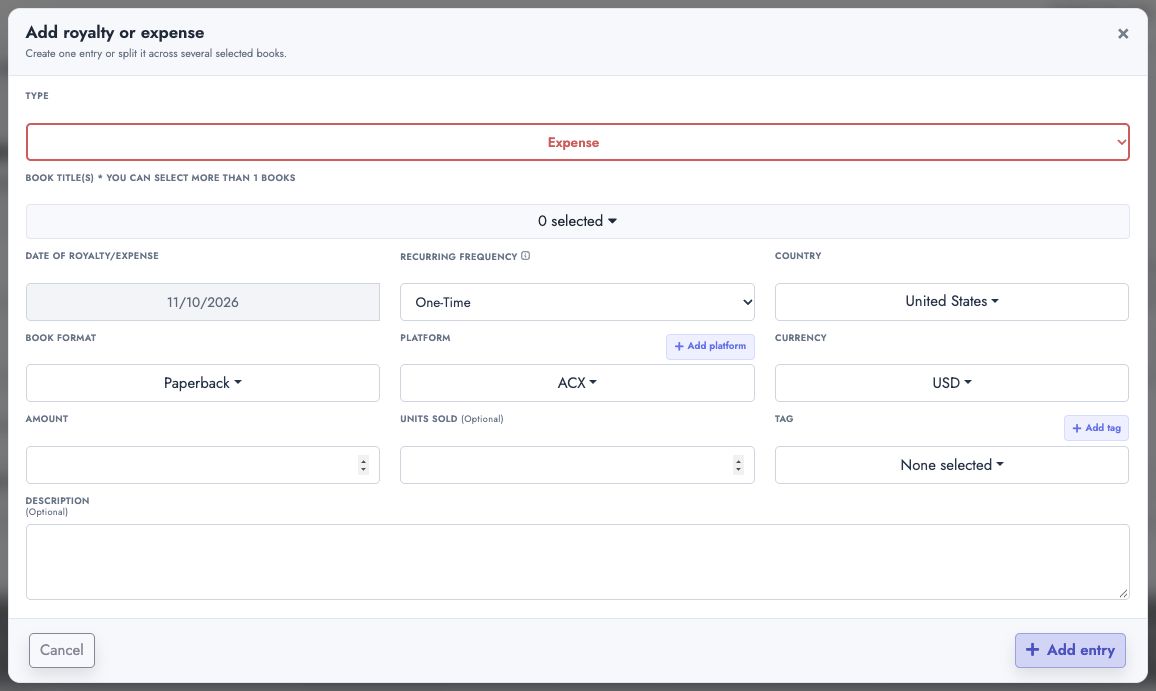Click the Add tag button
The height and width of the screenshot is (691, 1156).
coord(1096,428)
